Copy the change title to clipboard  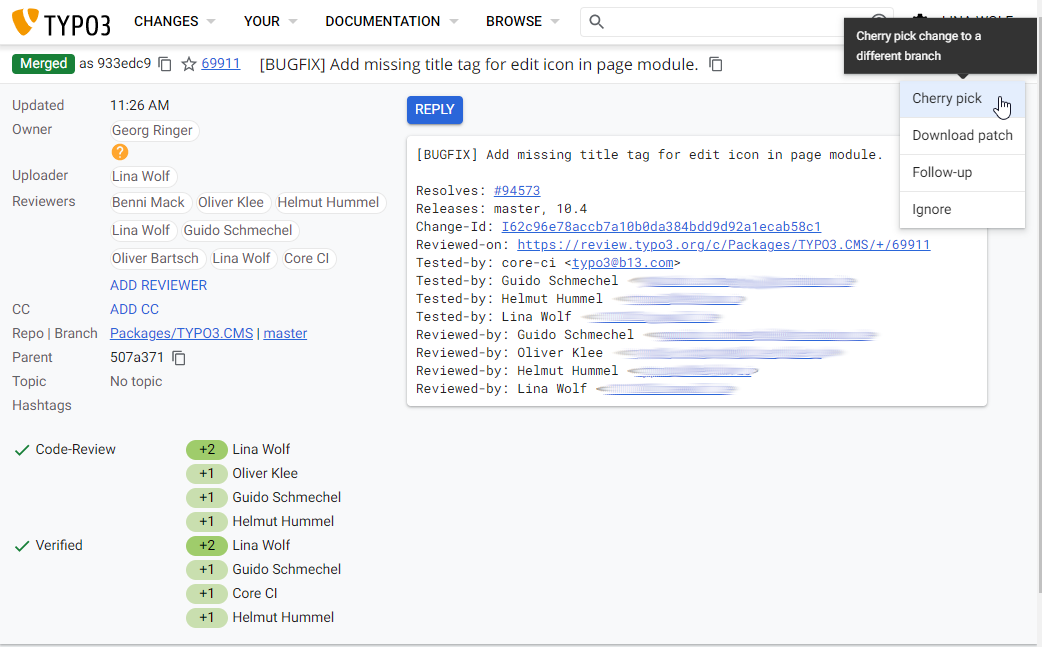[716, 64]
